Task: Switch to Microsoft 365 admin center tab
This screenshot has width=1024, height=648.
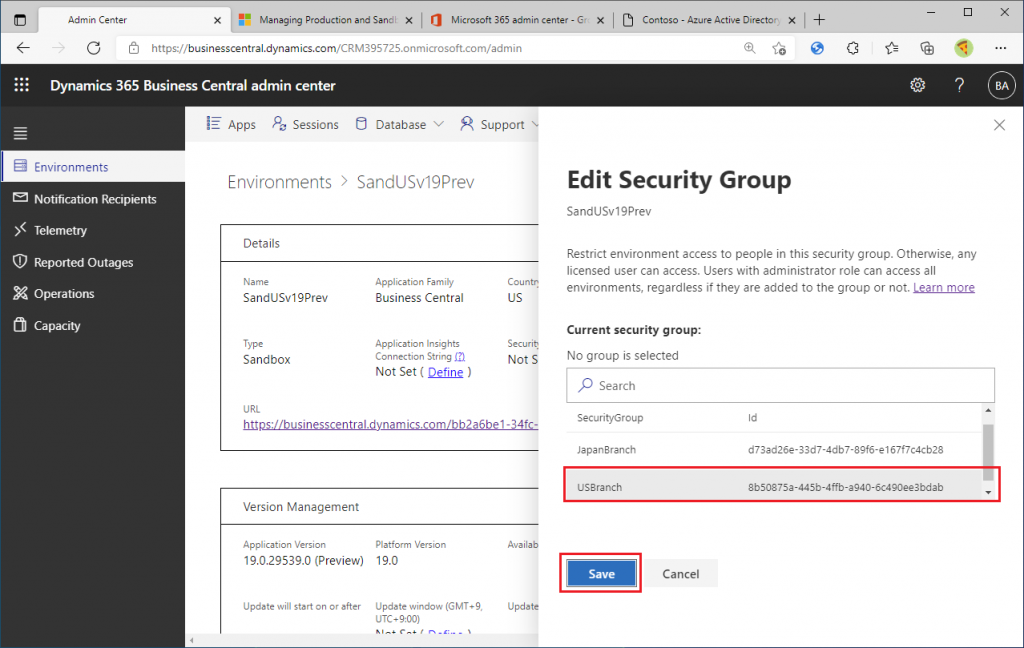Action: tap(519, 20)
